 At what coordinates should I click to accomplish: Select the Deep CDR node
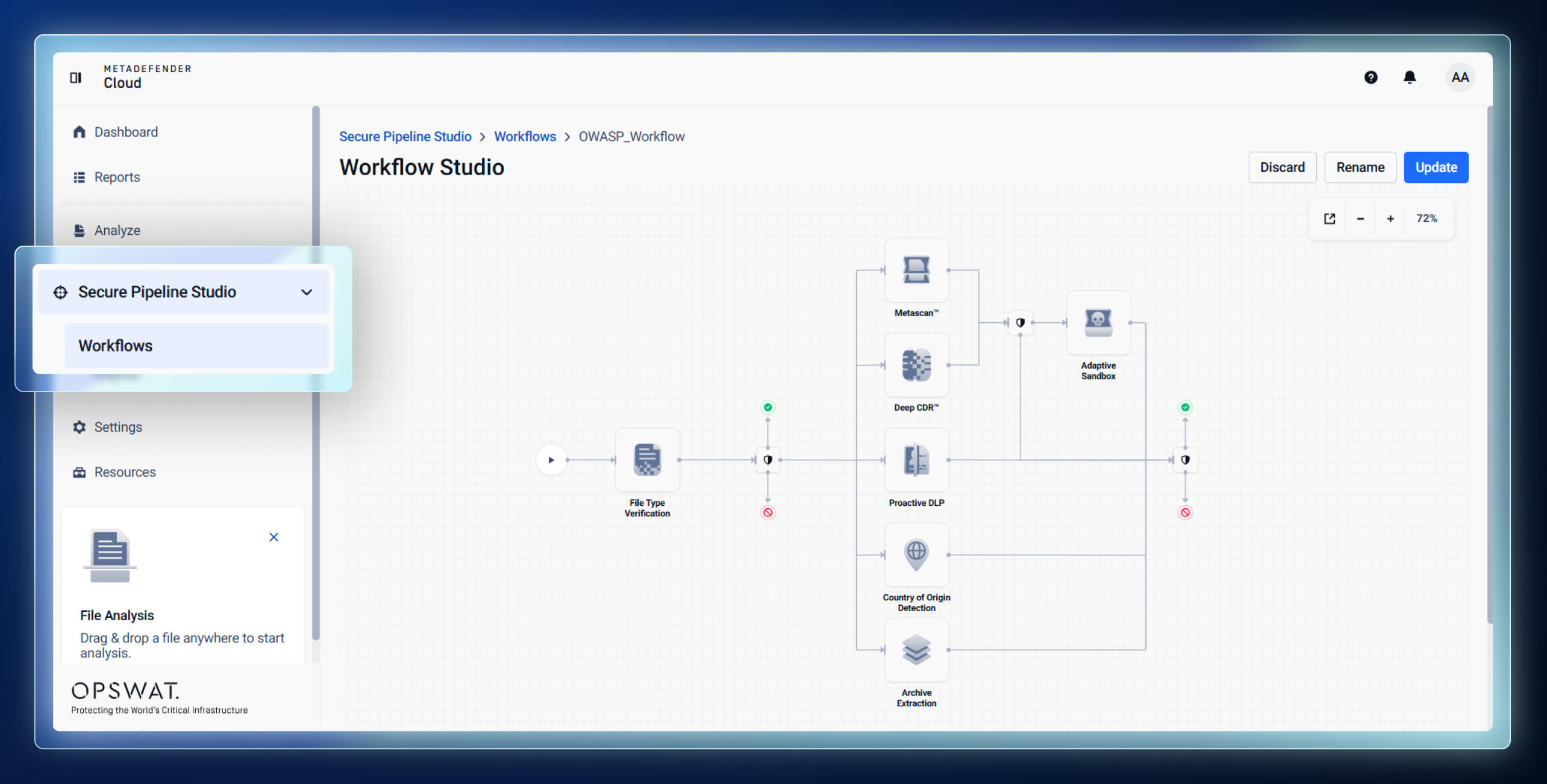click(916, 365)
